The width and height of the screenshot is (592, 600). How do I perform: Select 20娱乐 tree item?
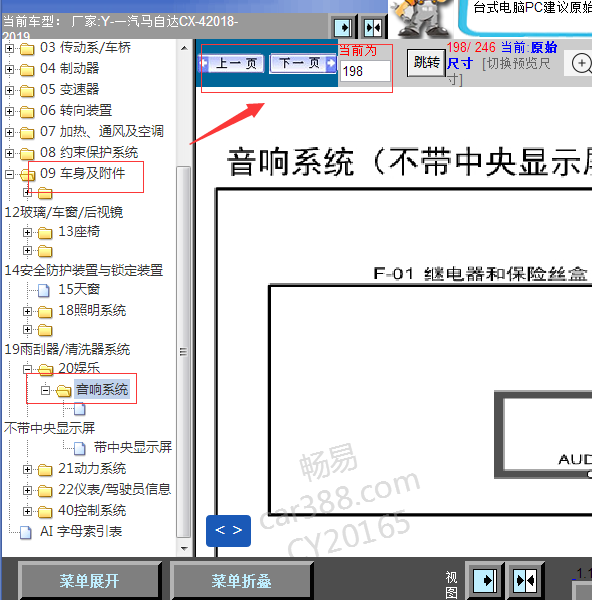click(x=79, y=368)
